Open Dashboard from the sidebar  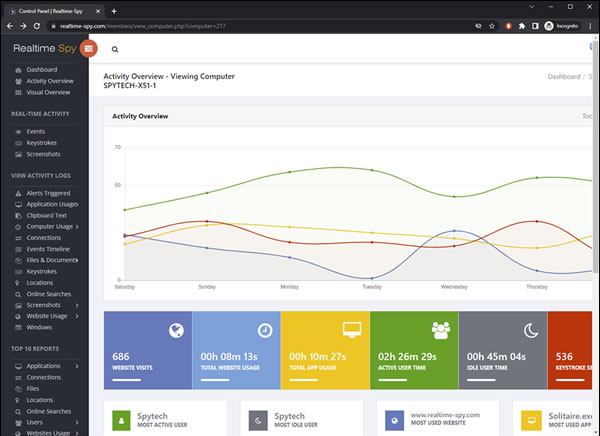click(x=41, y=69)
